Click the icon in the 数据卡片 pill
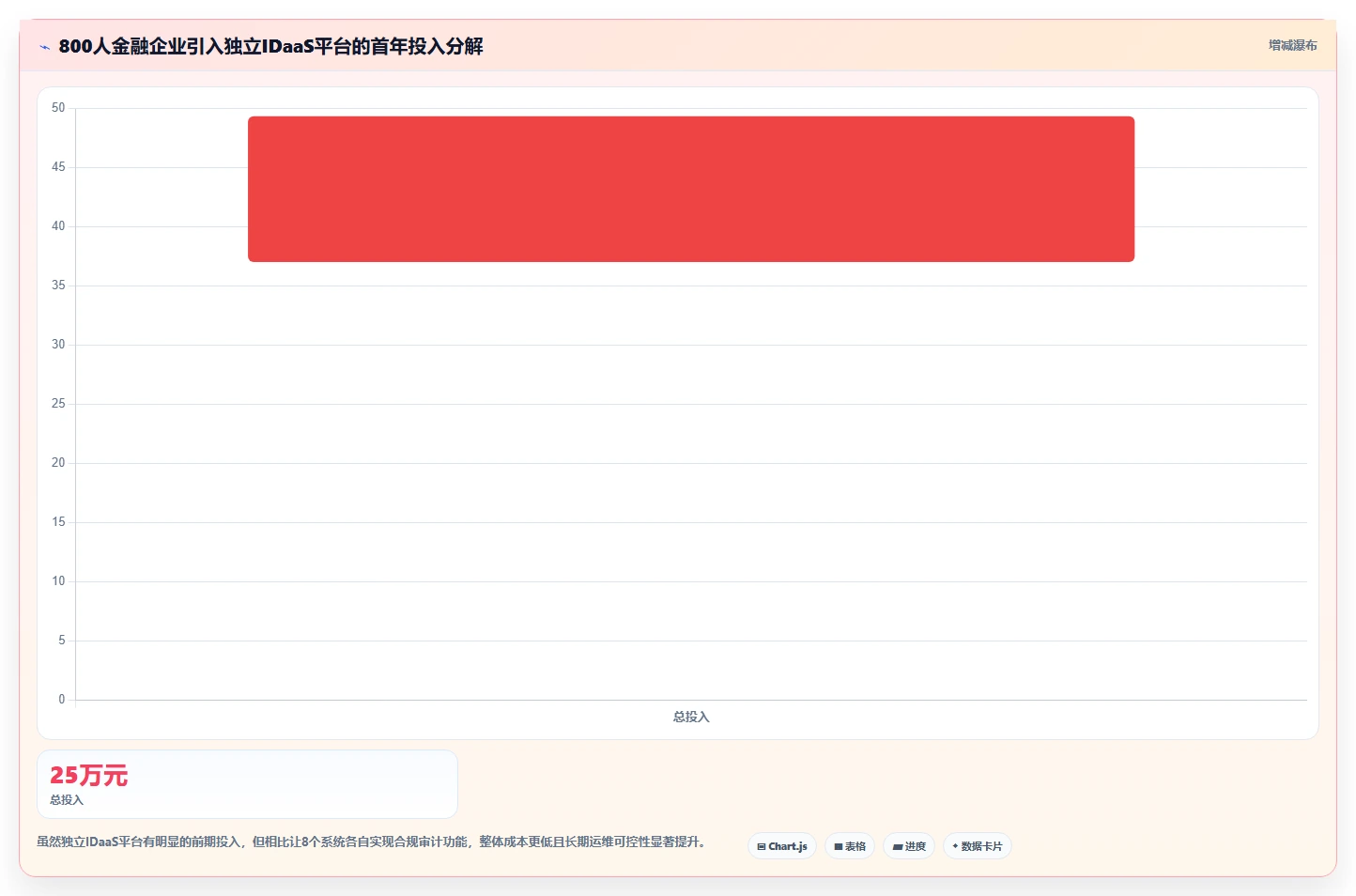 (955, 846)
